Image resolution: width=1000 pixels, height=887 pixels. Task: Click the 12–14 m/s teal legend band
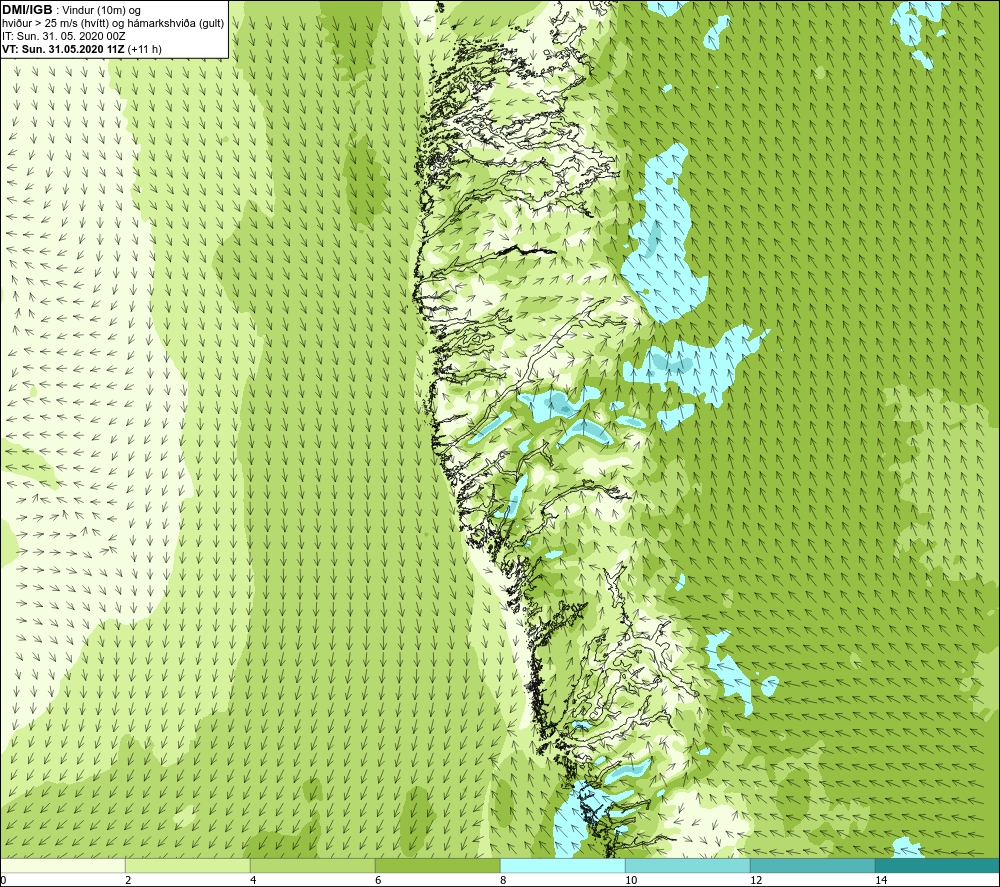point(812,865)
